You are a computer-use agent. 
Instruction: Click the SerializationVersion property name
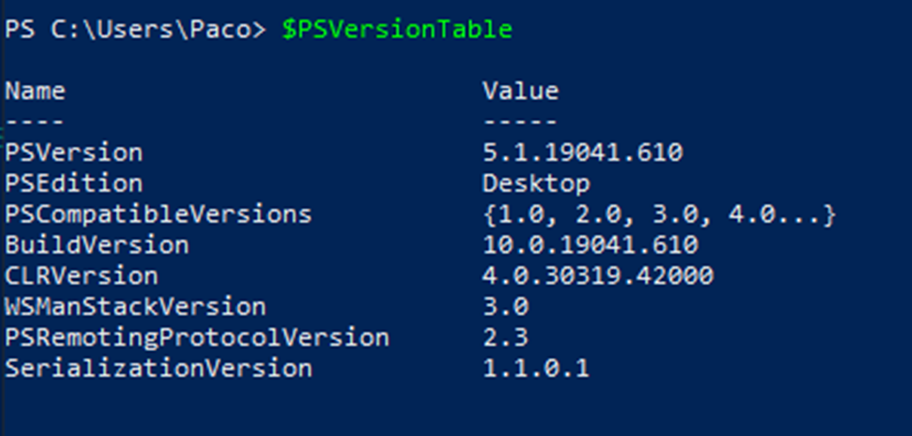click(158, 368)
